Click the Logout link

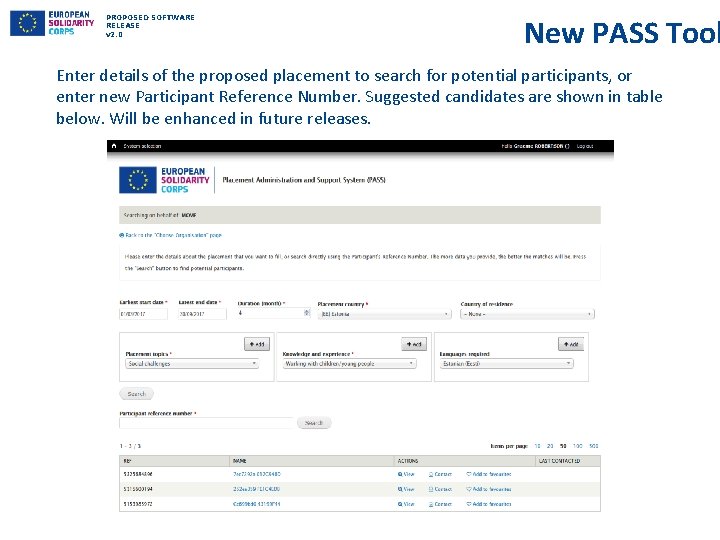584,146
